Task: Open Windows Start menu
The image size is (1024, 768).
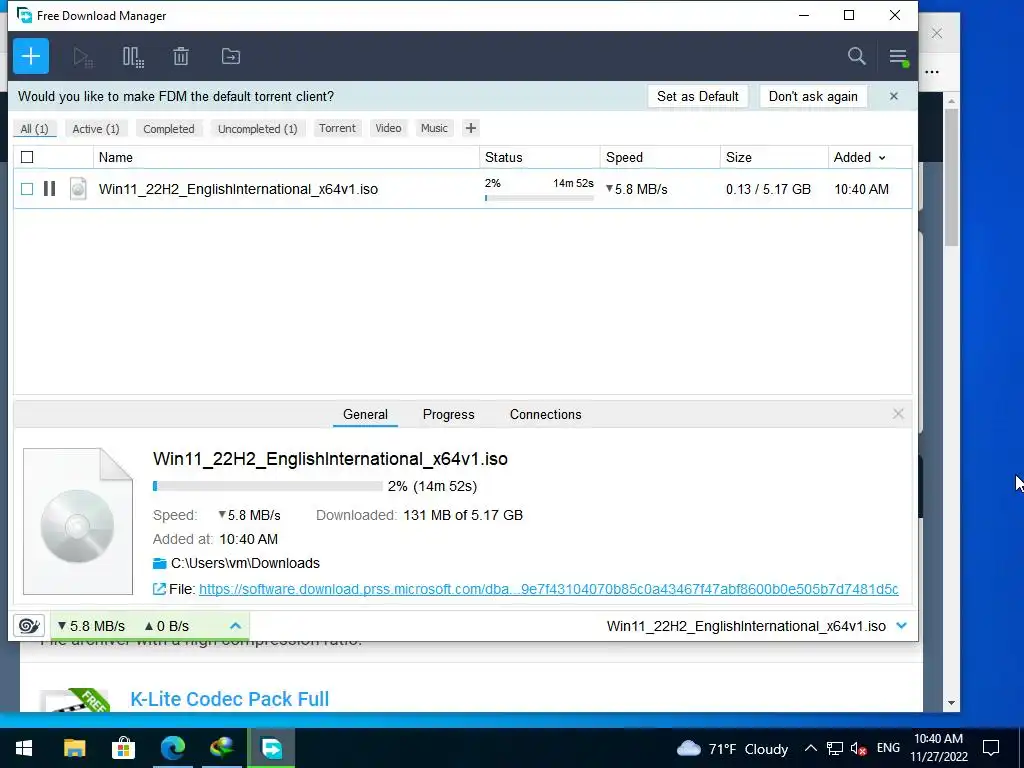Action: tap(24, 748)
